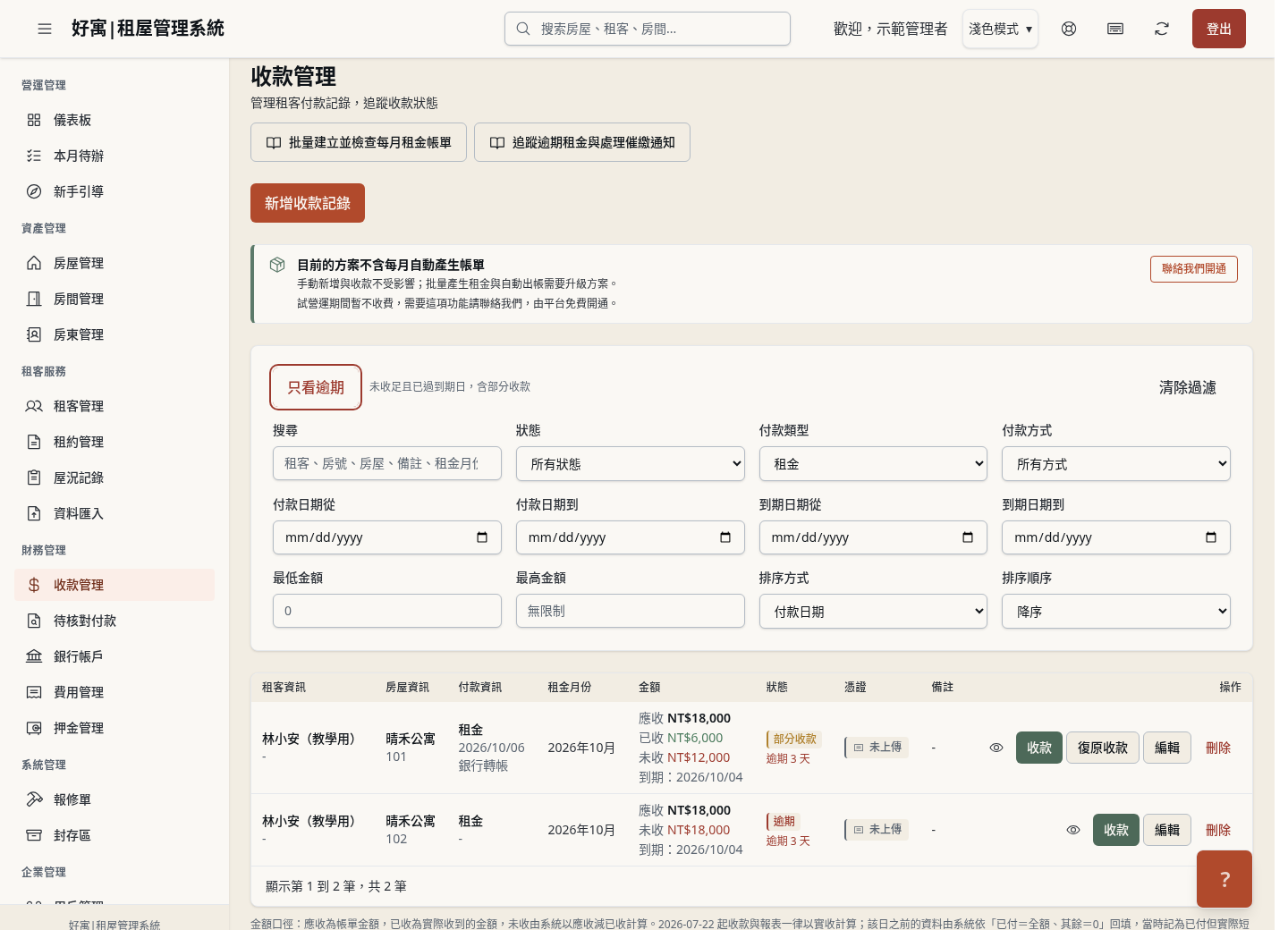
Task: Select 封存區 in sidebar menu
Action: (x=114, y=835)
